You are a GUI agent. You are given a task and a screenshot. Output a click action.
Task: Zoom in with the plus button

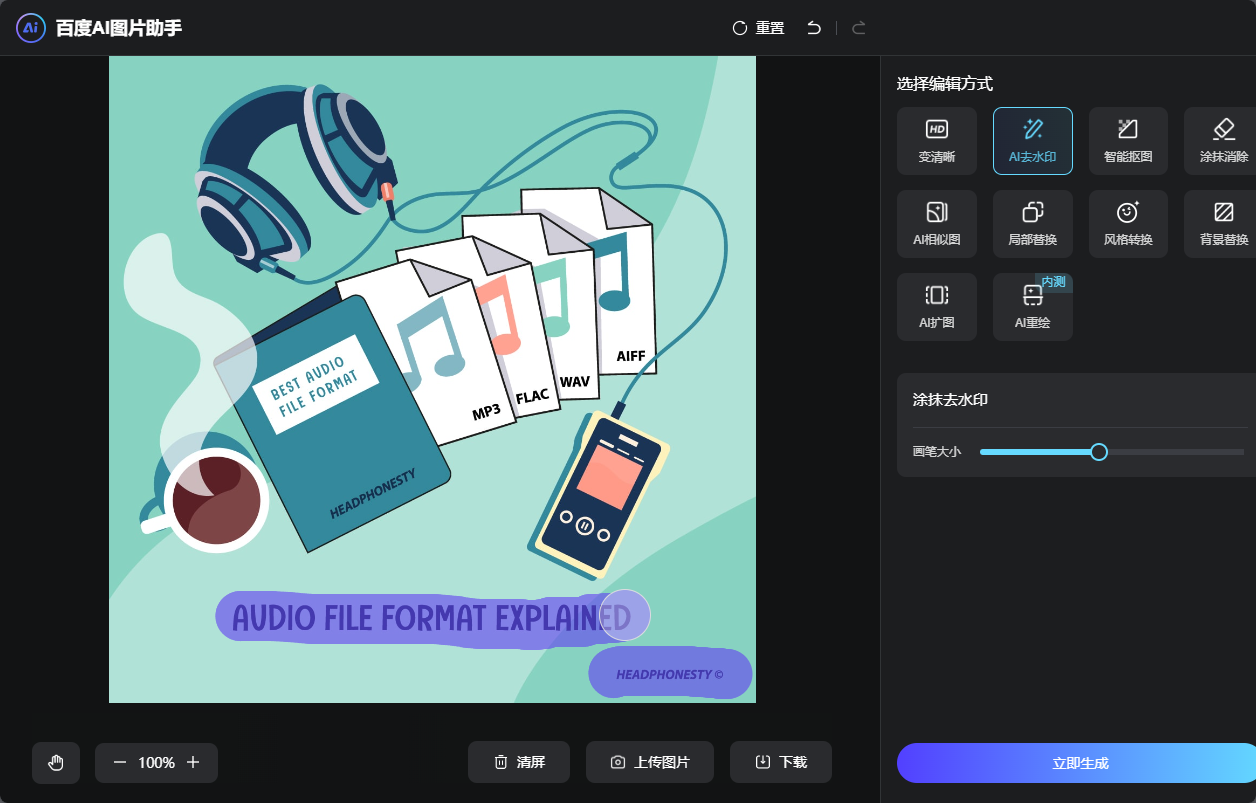point(194,763)
